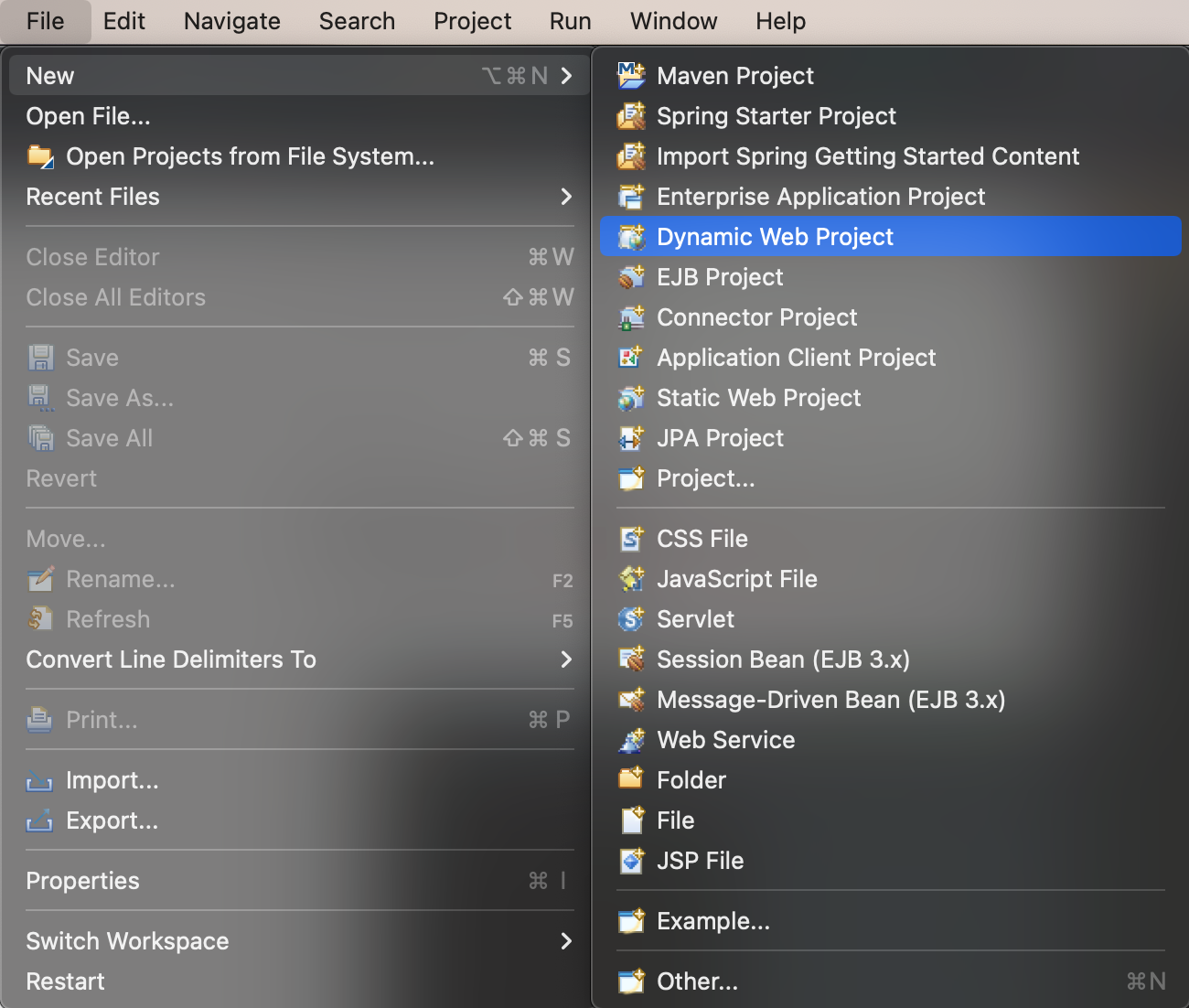This screenshot has height=1008, width=1189.
Task: Click the EJB Project icon
Action: [631, 276]
